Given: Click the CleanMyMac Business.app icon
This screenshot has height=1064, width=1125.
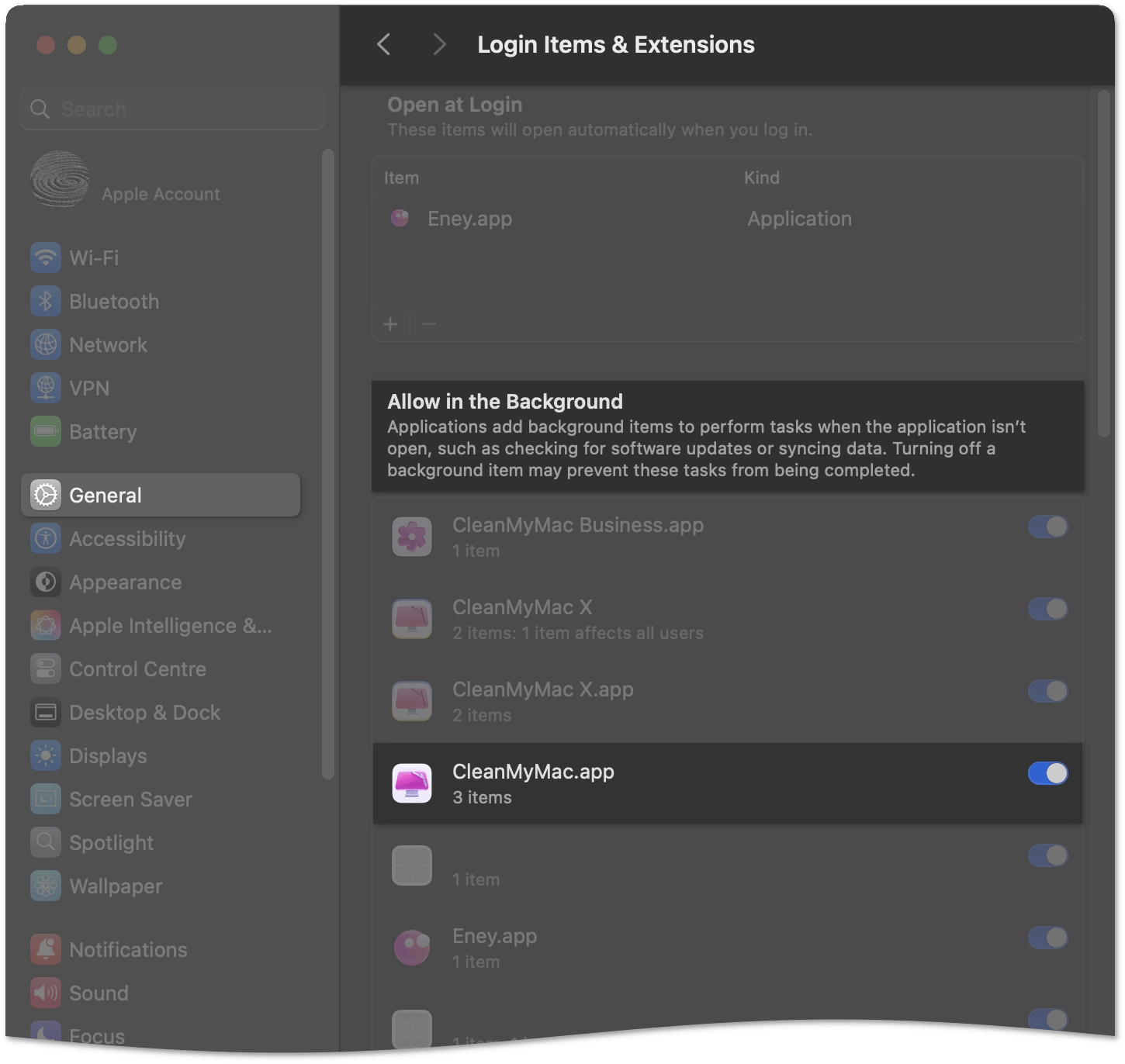Looking at the screenshot, I should 412,537.
